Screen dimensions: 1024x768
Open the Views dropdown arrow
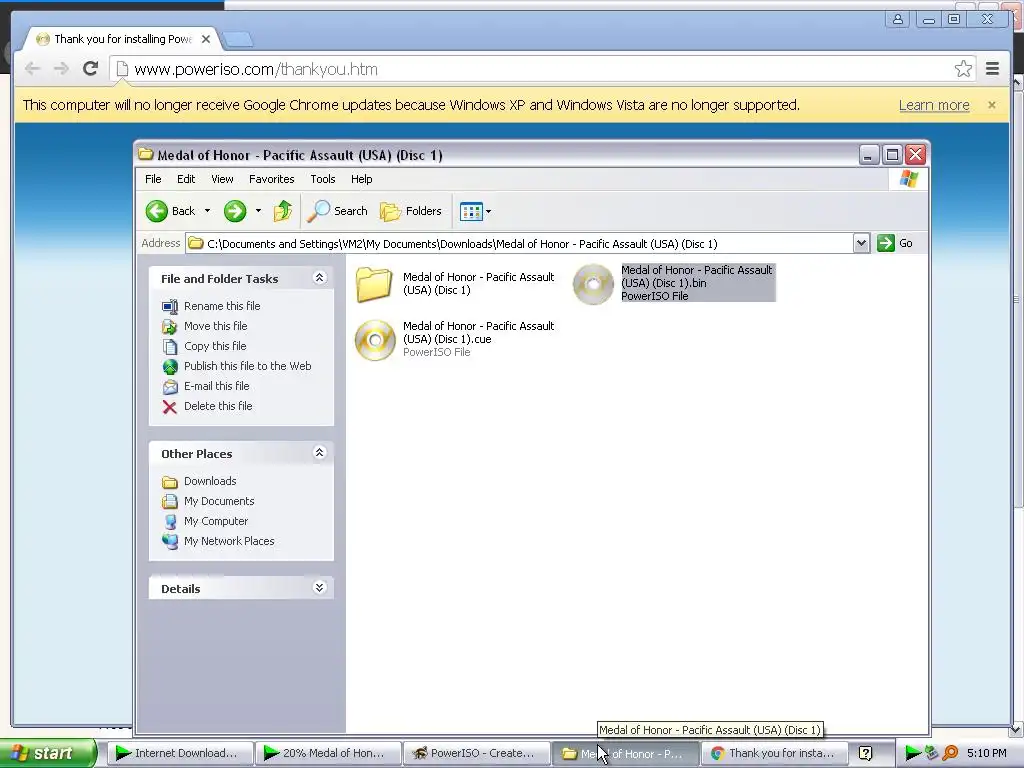click(488, 211)
